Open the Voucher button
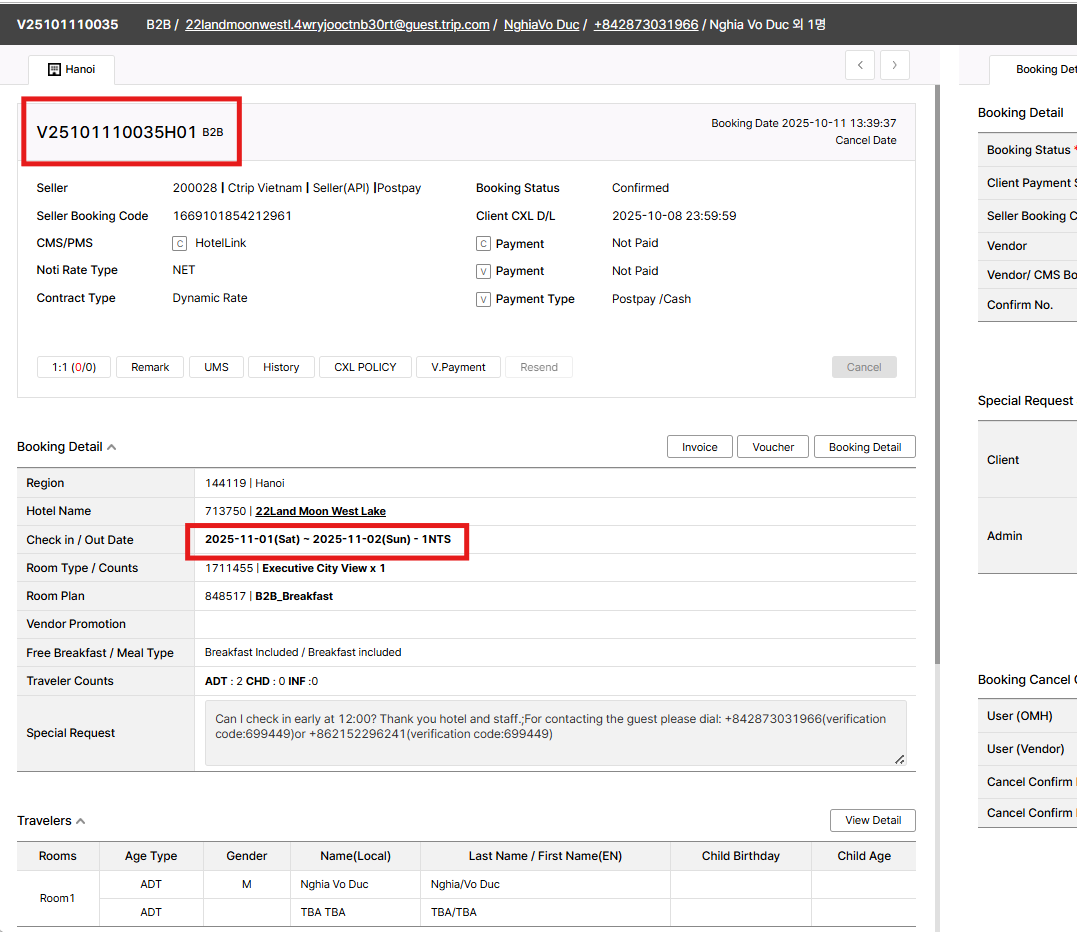This screenshot has width=1077, height=932. pyautogui.click(x=773, y=447)
